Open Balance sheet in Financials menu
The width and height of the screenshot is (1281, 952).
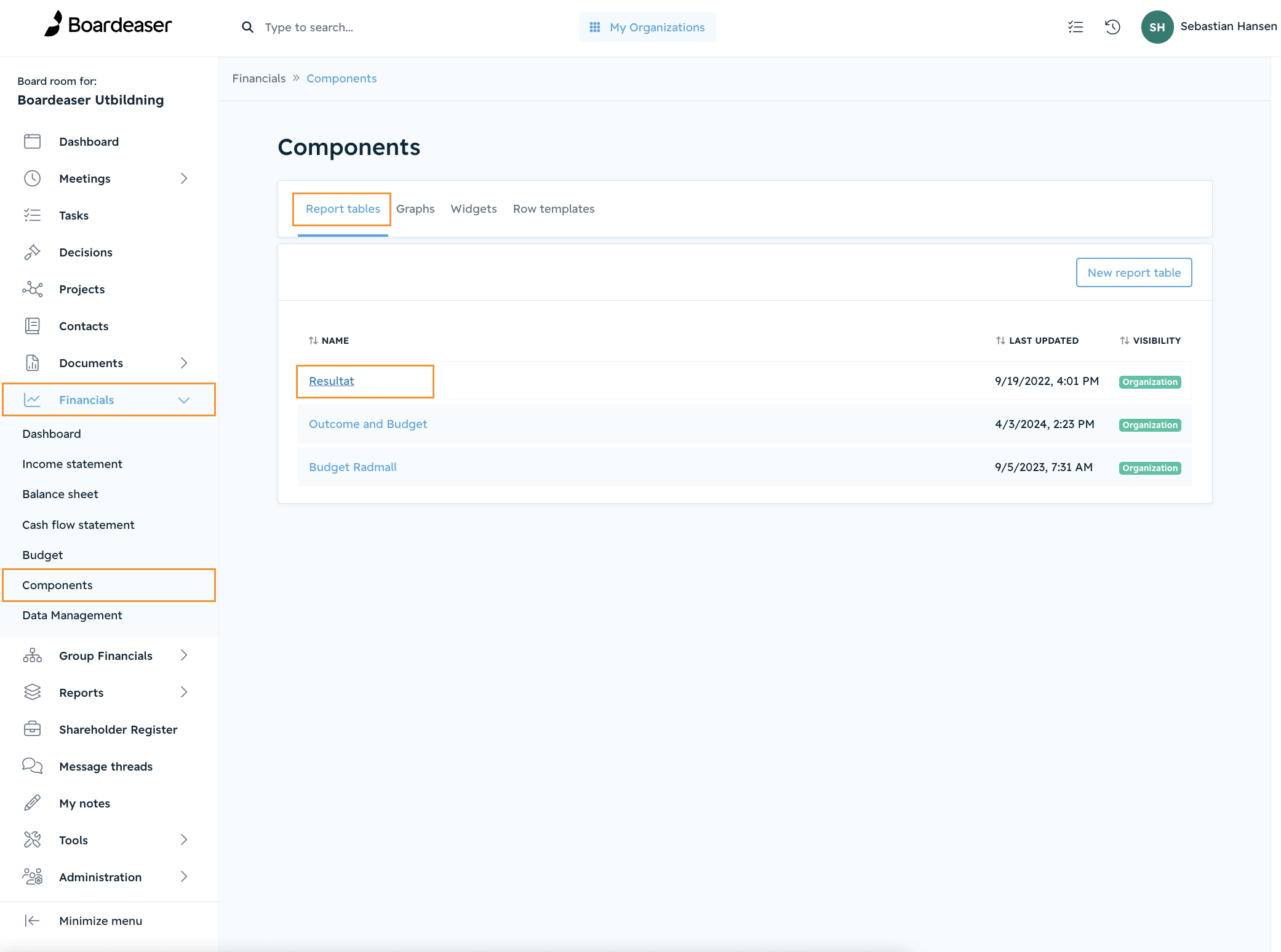point(60,494)
